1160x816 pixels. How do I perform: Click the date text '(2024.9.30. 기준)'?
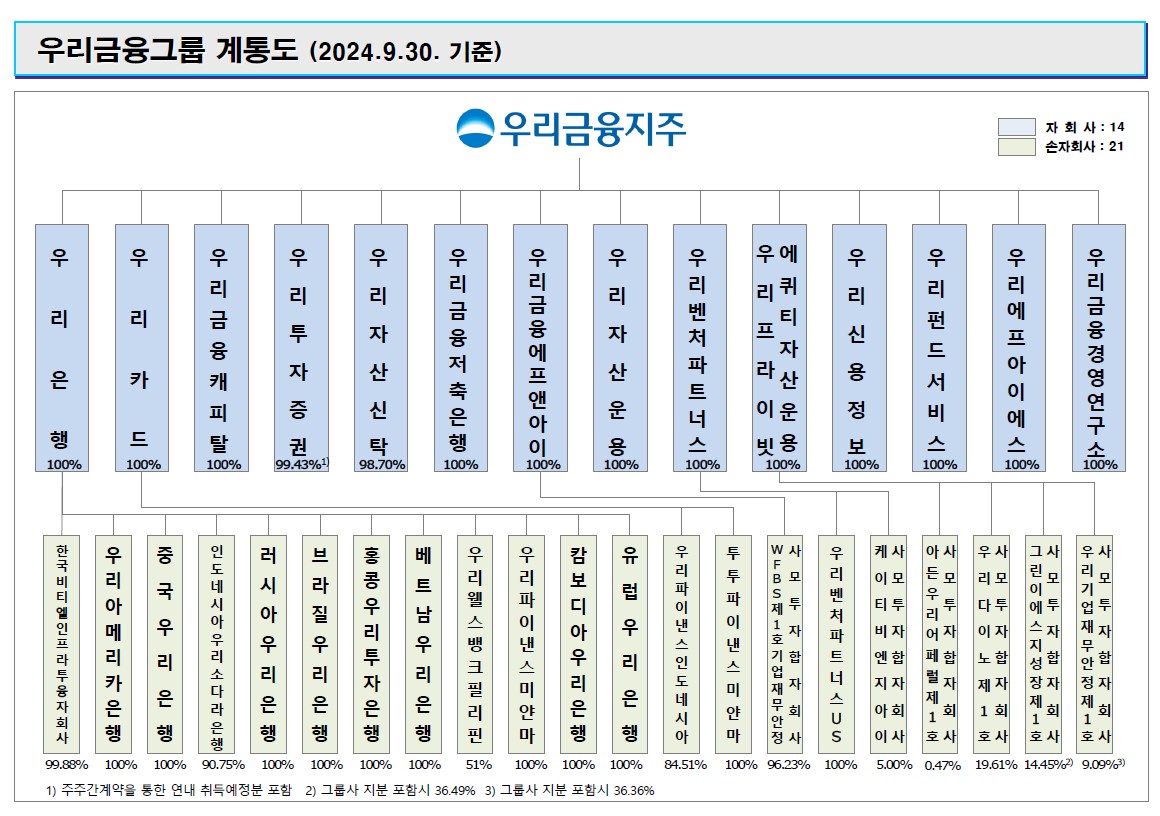click(x=406, y=51)
